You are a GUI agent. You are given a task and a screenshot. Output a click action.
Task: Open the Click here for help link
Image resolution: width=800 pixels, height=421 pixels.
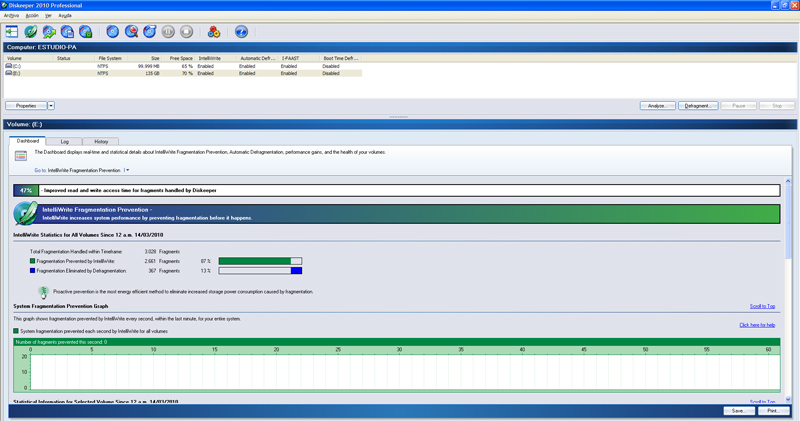[757, 325]
